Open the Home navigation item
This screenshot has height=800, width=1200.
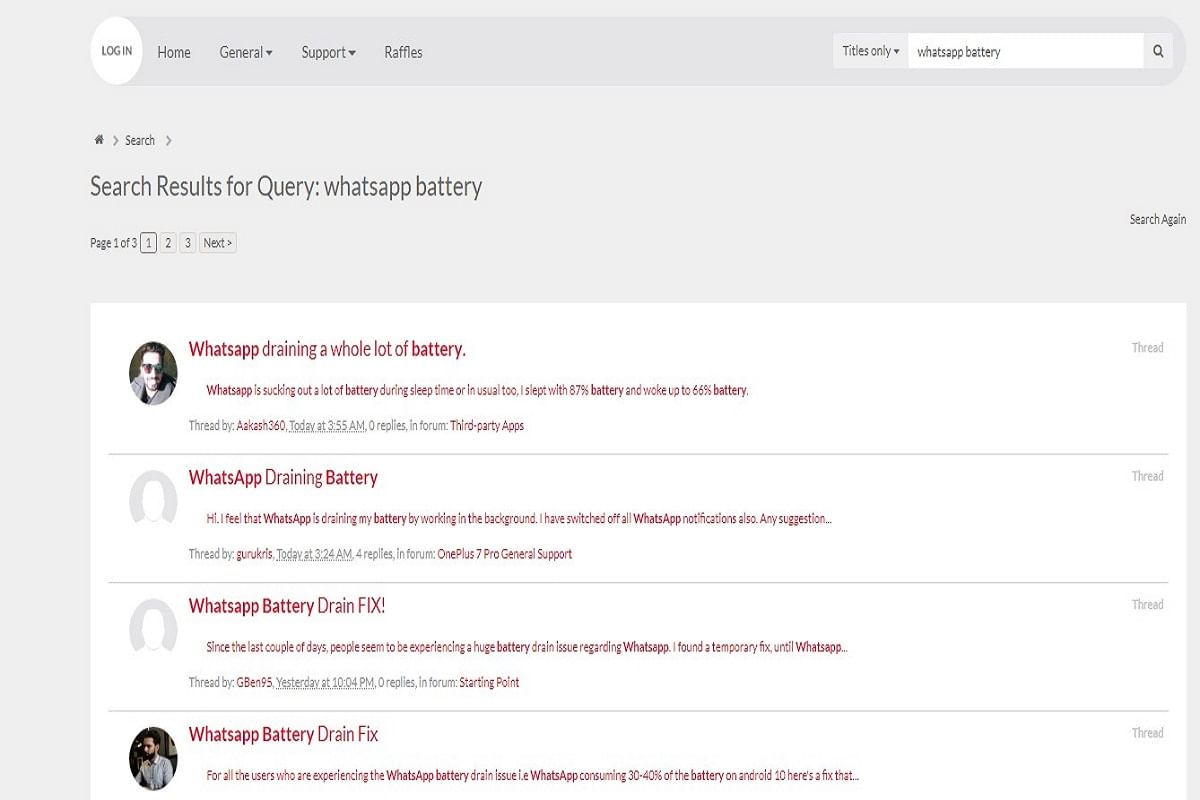point(174,52)
